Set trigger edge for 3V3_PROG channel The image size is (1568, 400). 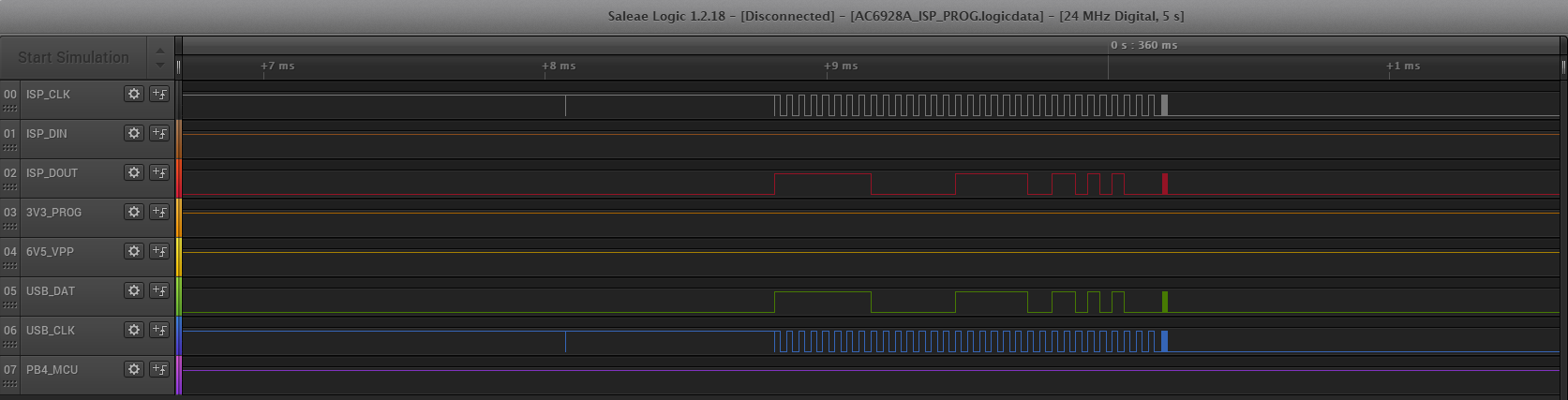159,212
